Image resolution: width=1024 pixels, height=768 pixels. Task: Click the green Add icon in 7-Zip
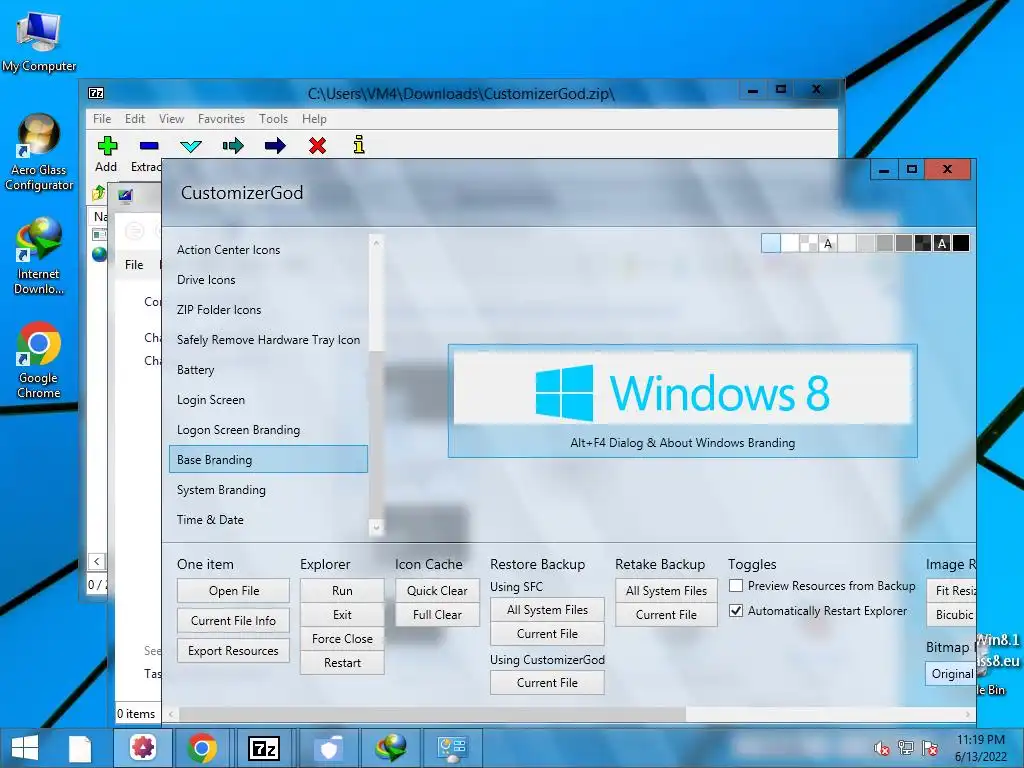tap(107, 146)
